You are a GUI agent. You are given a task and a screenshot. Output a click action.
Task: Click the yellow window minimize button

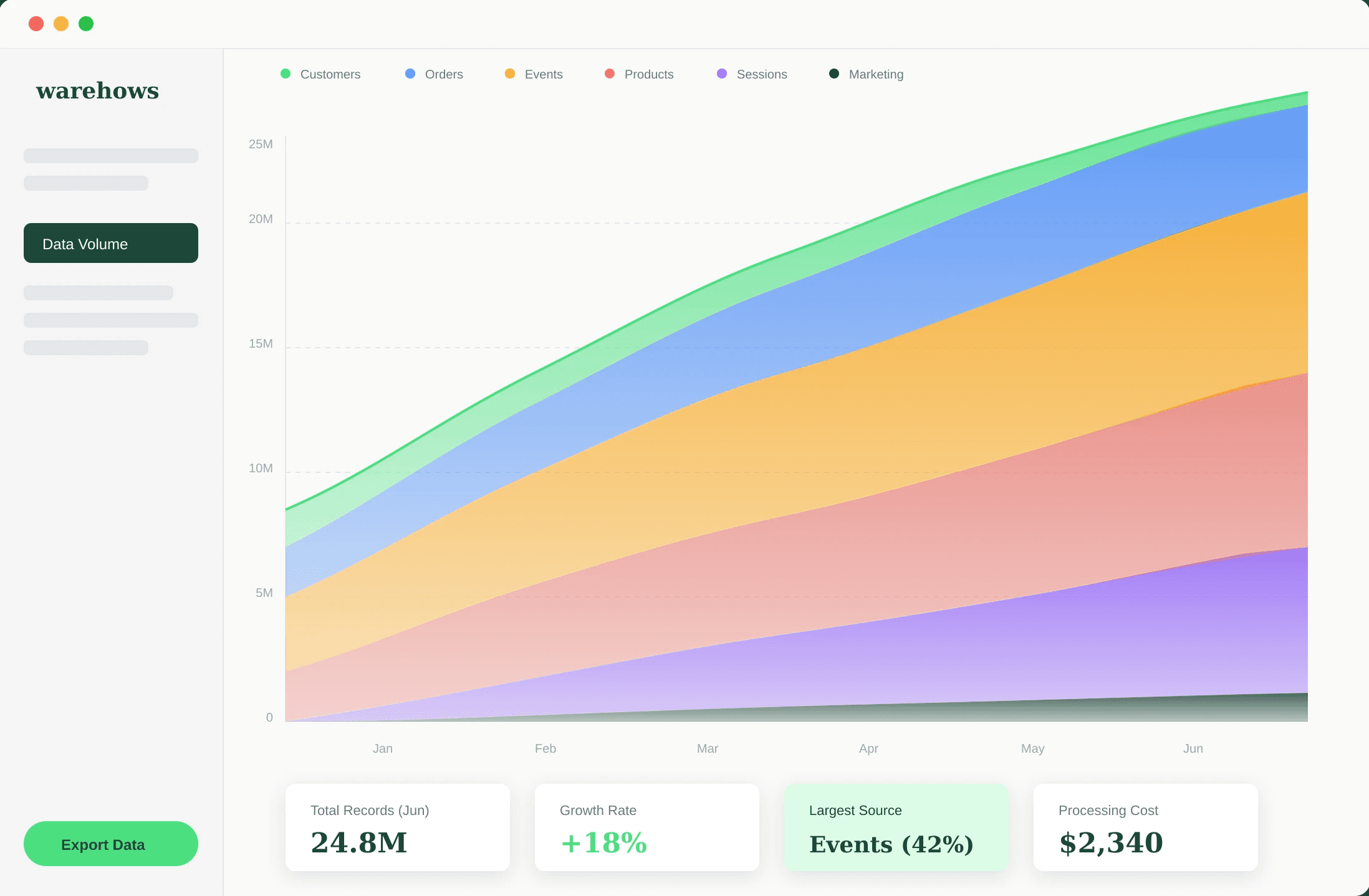[x=61, y=24]
